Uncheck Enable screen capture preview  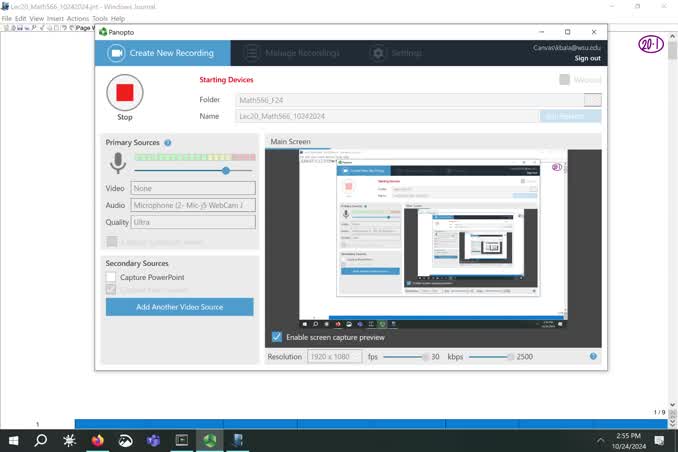[x=277, y=337]
